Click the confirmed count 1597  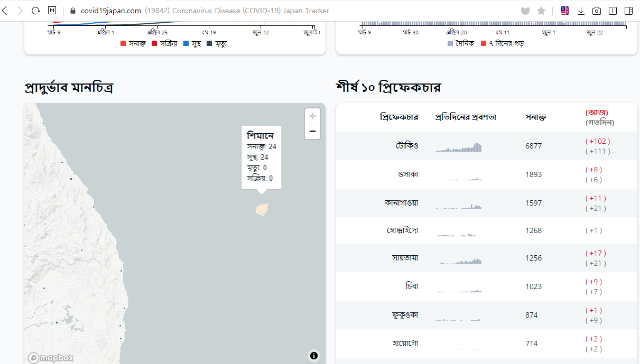point(533,203)
